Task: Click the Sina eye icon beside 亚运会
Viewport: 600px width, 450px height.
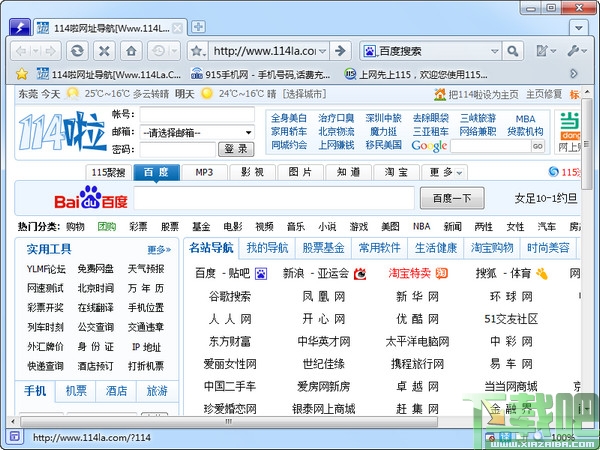Action: pos(360,274)
